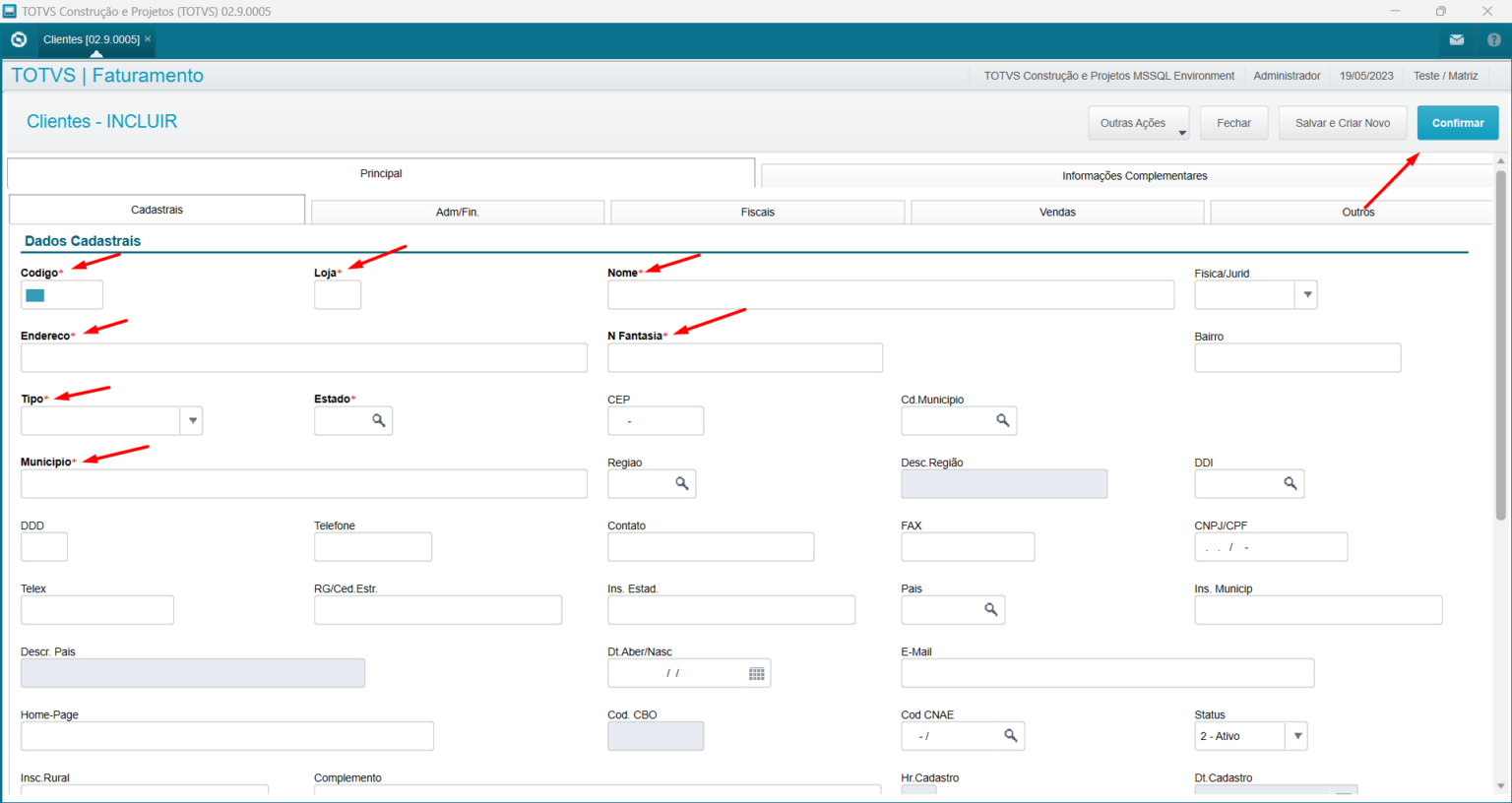
Task: Click Cd.Municipio lookup magnifier icon
Action: point(1002,420)
